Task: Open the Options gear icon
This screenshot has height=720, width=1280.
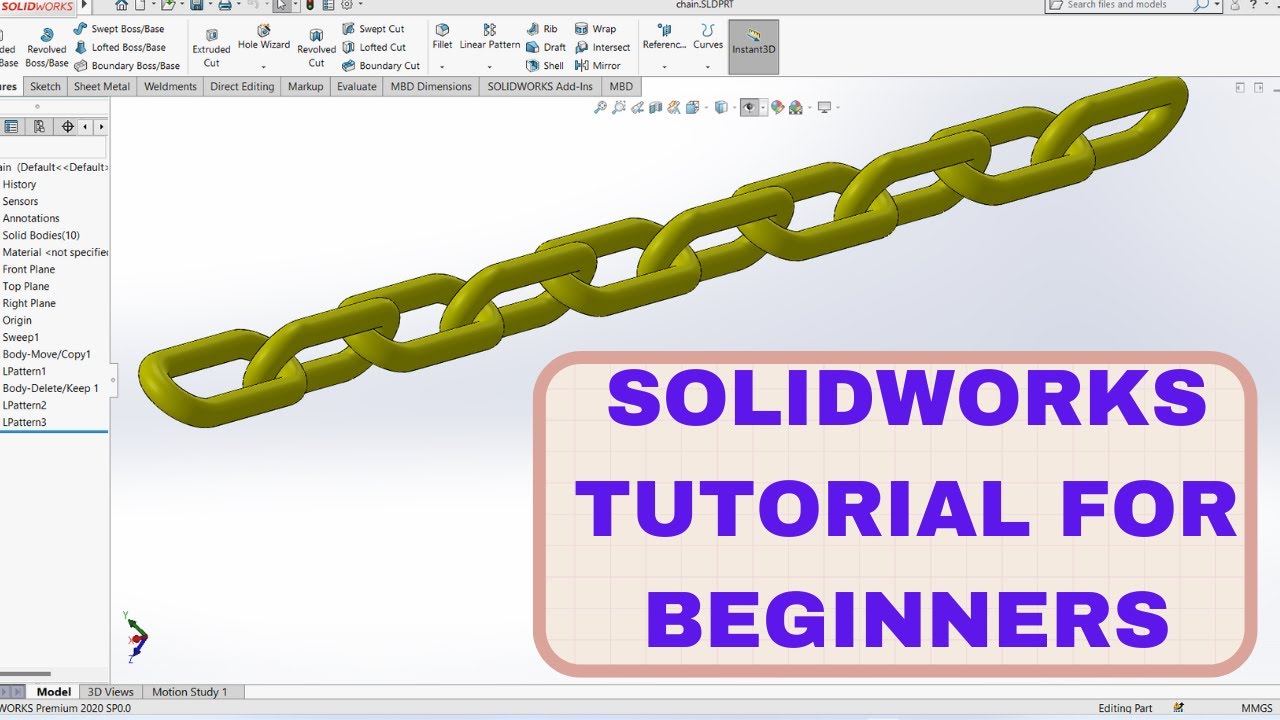Action: [x=346, y=5]
